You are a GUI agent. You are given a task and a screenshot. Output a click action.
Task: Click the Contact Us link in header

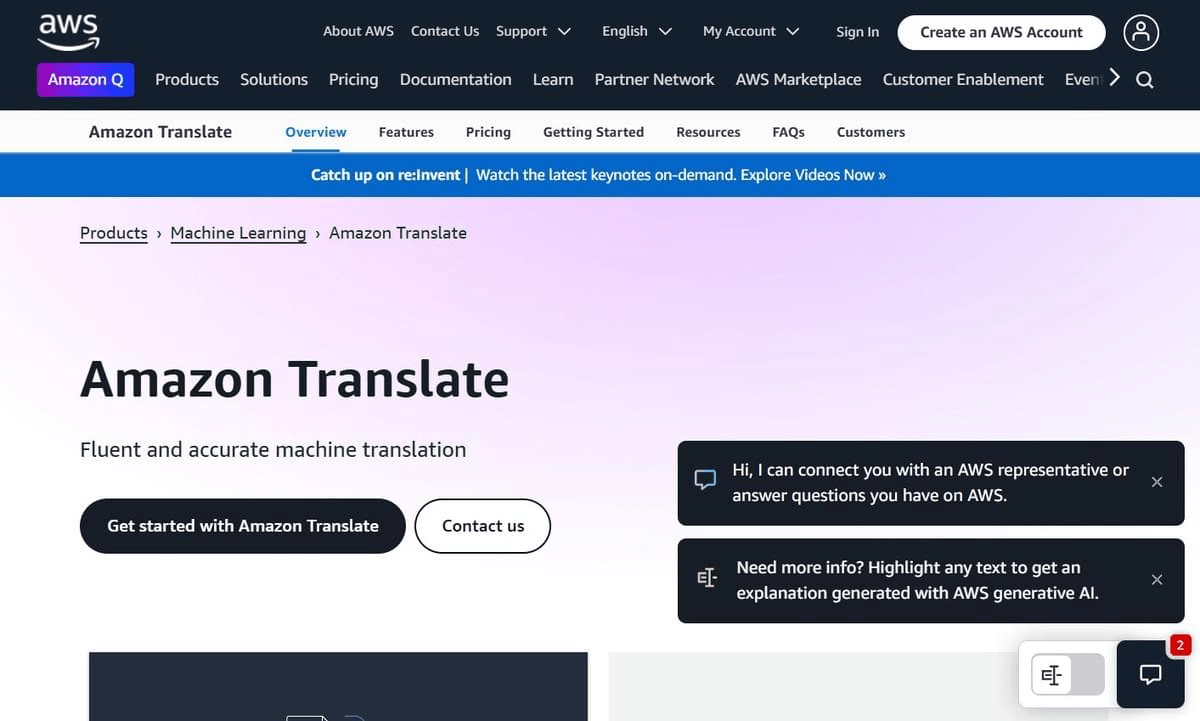click(445, 31)
